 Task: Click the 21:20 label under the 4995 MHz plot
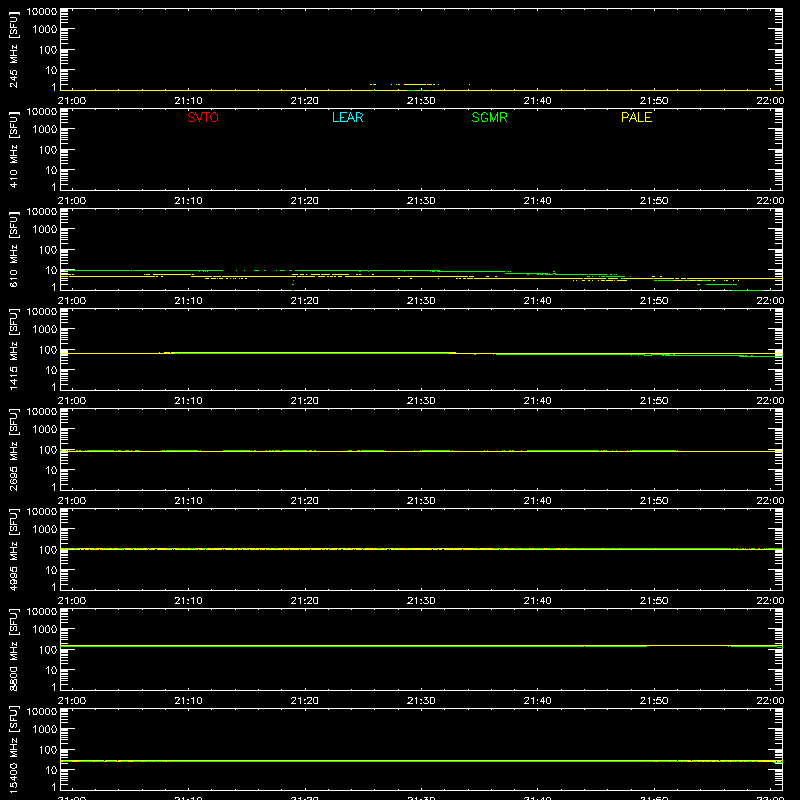click(305, 601)
